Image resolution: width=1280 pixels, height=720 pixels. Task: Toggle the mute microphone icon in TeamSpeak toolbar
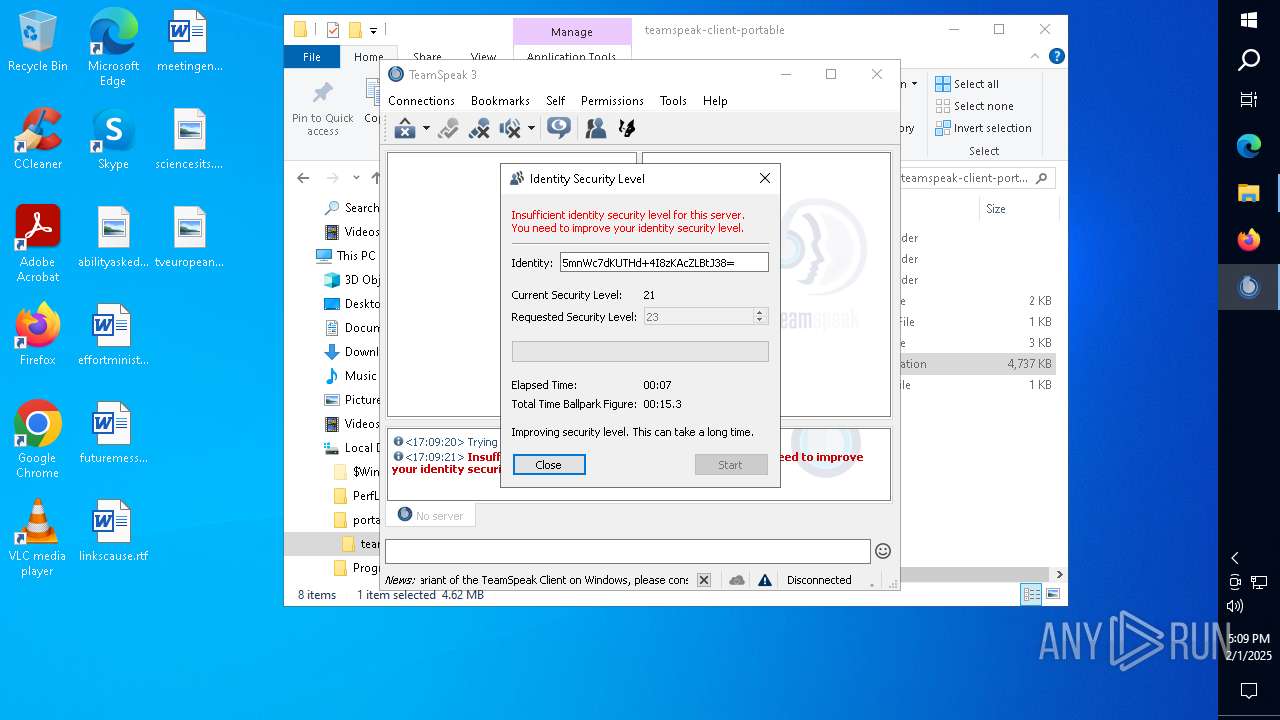(x=479, y=128)
